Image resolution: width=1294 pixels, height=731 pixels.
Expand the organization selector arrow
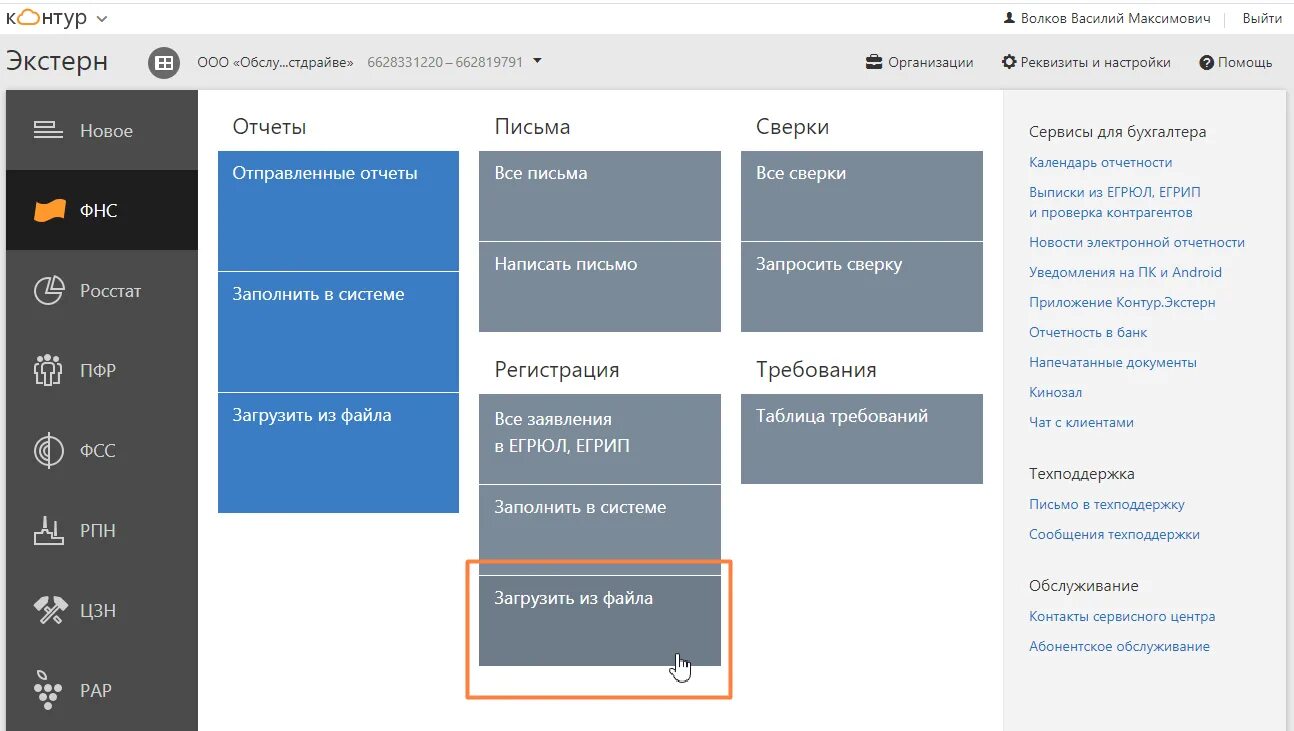pyautogui.click(x=537, y=61)
